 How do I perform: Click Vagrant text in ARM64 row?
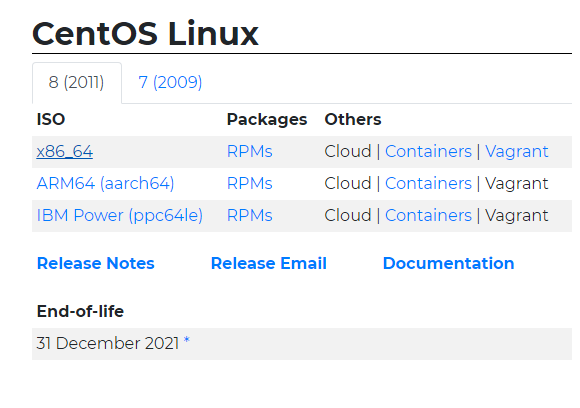(516, 183)
